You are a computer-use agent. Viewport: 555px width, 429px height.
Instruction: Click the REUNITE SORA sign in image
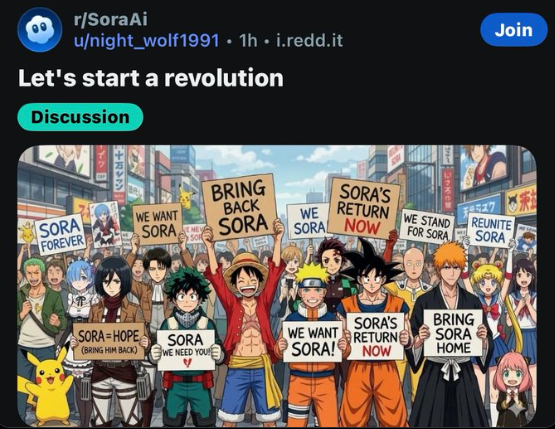[491, 230]
